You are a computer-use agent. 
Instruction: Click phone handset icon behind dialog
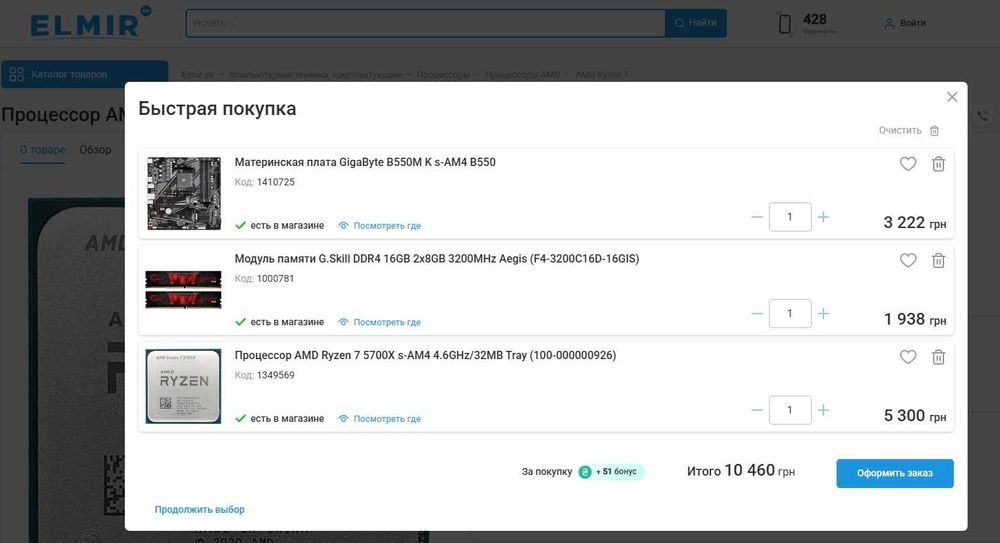[983, 116]
